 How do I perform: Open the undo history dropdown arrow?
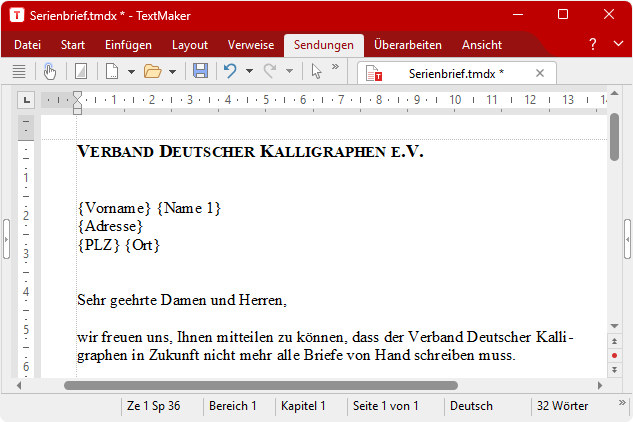point(249,71)
